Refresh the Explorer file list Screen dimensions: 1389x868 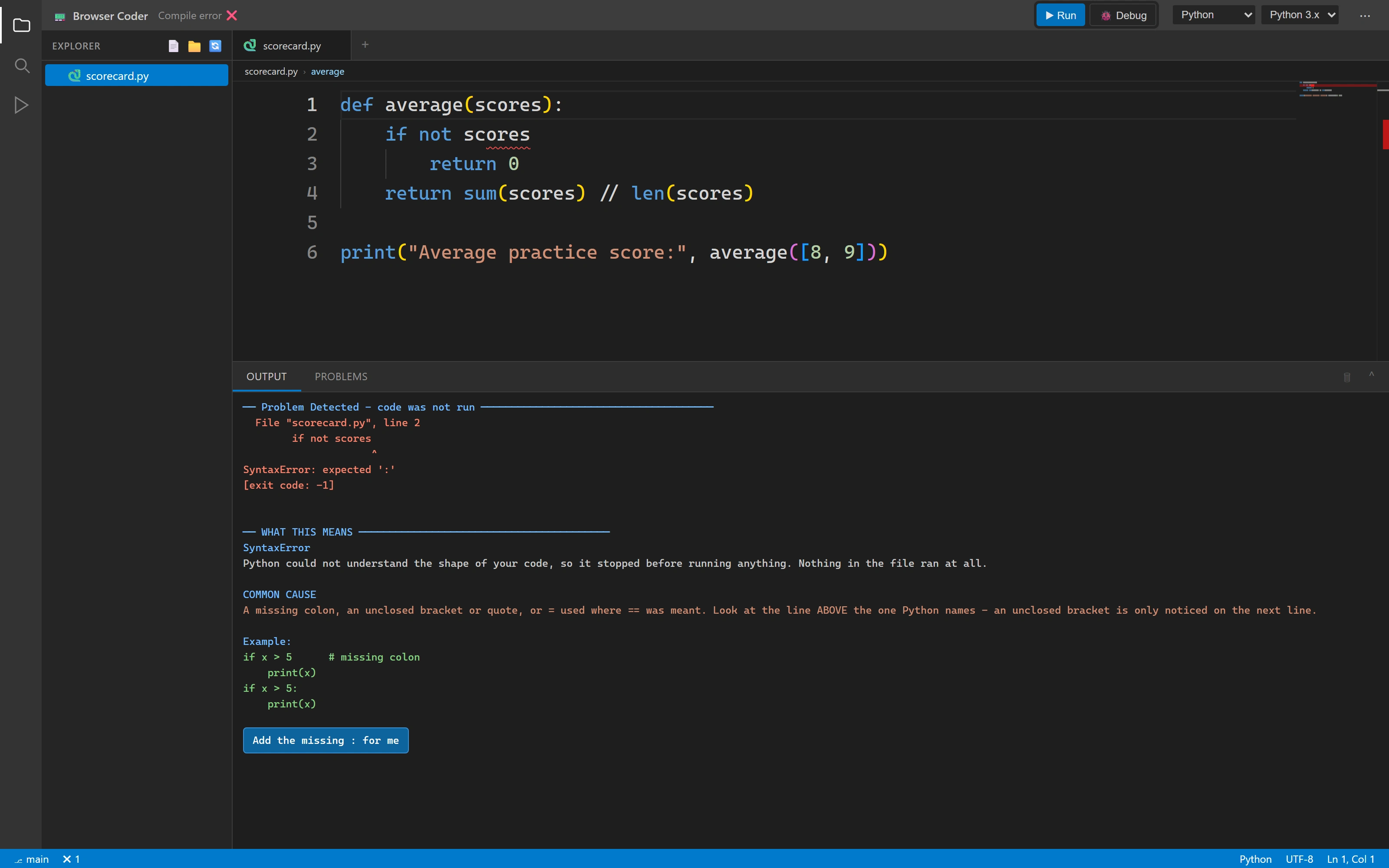[215, 46]
